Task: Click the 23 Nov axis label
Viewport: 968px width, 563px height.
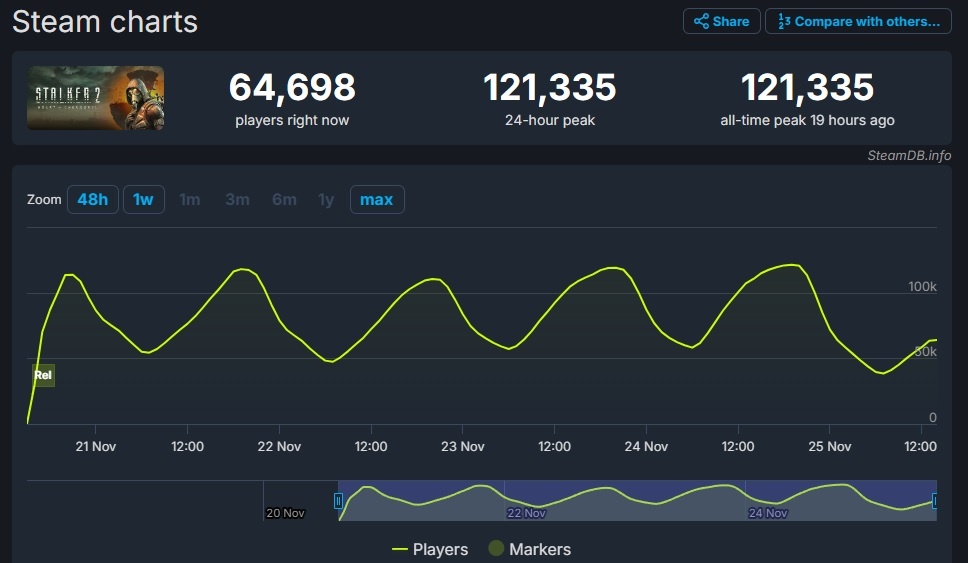Action: 462,446
